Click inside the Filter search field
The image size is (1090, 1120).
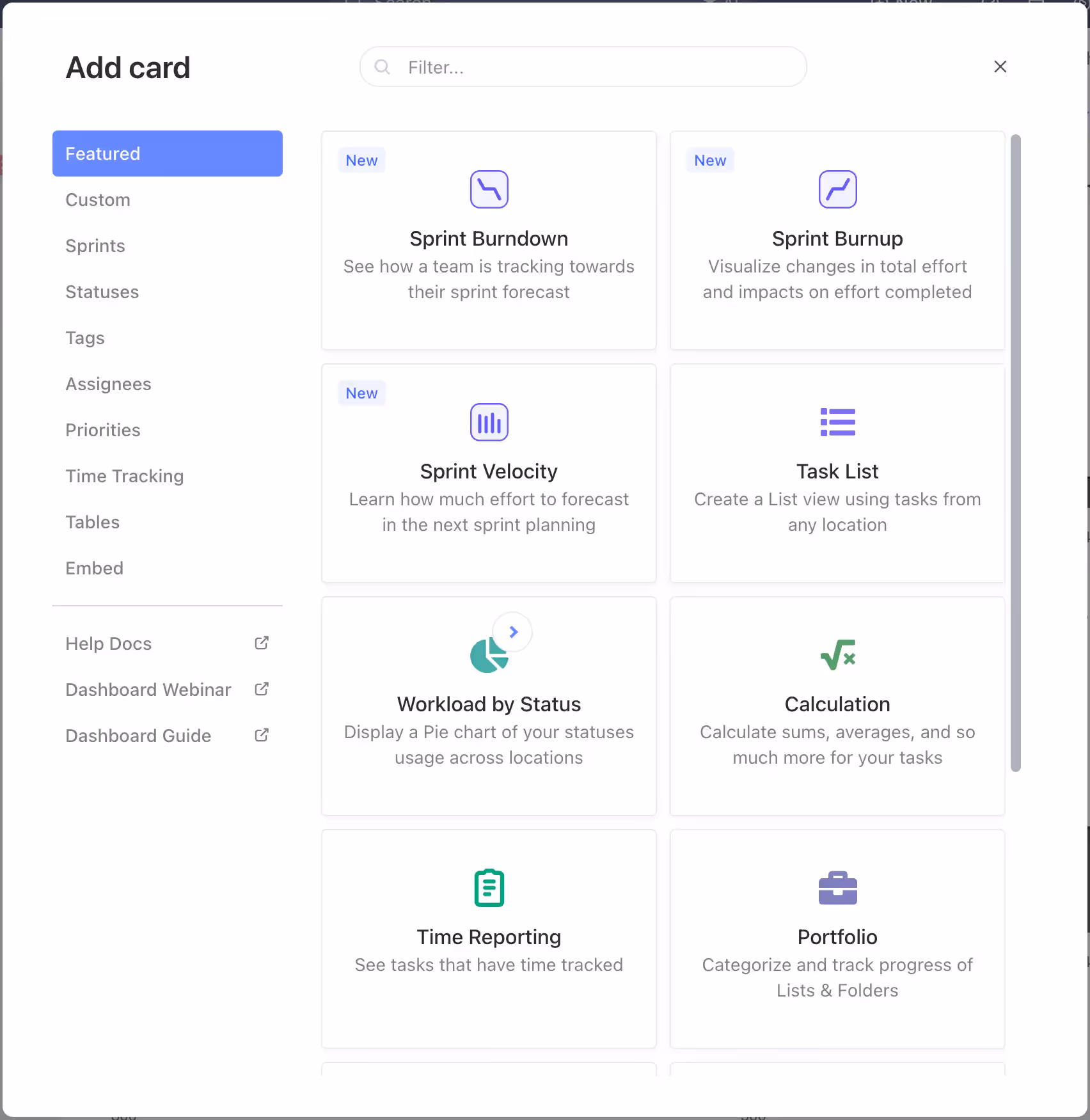582,67
